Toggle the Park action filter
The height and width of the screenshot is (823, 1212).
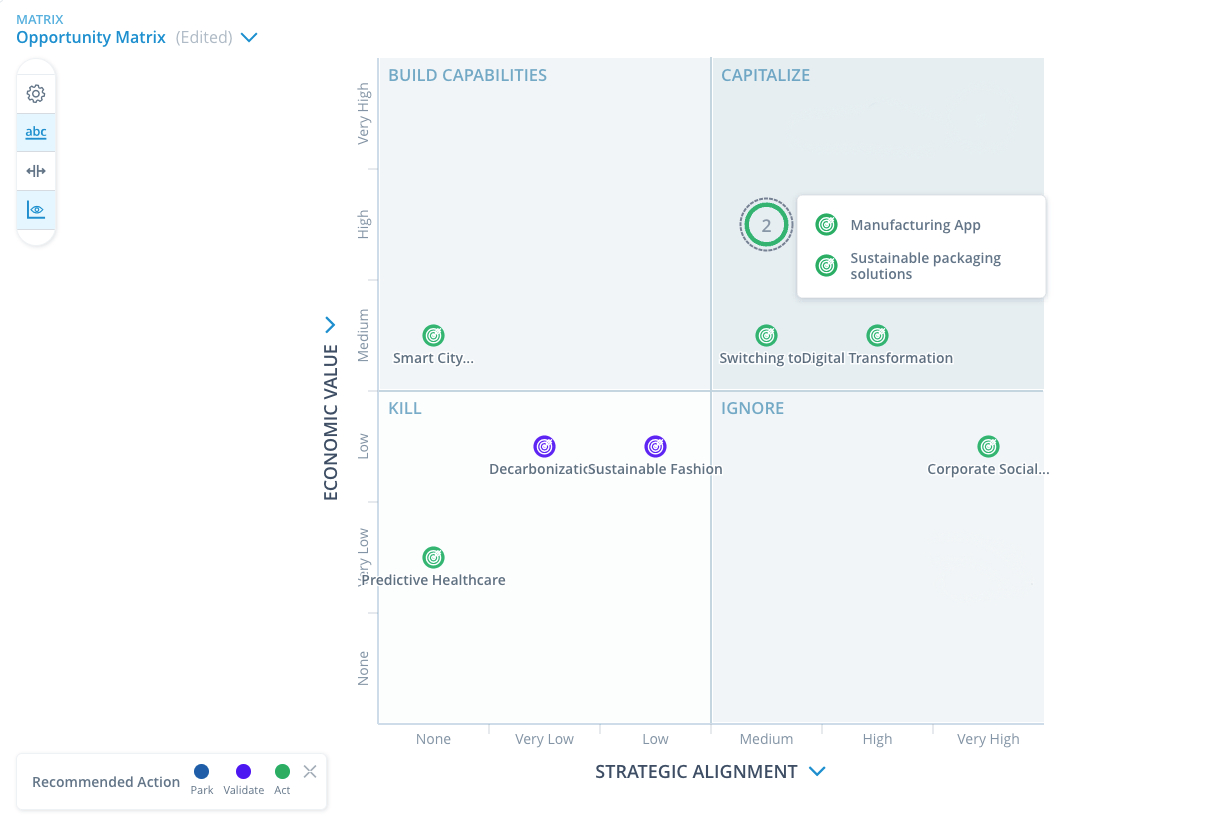click(201, 772)
